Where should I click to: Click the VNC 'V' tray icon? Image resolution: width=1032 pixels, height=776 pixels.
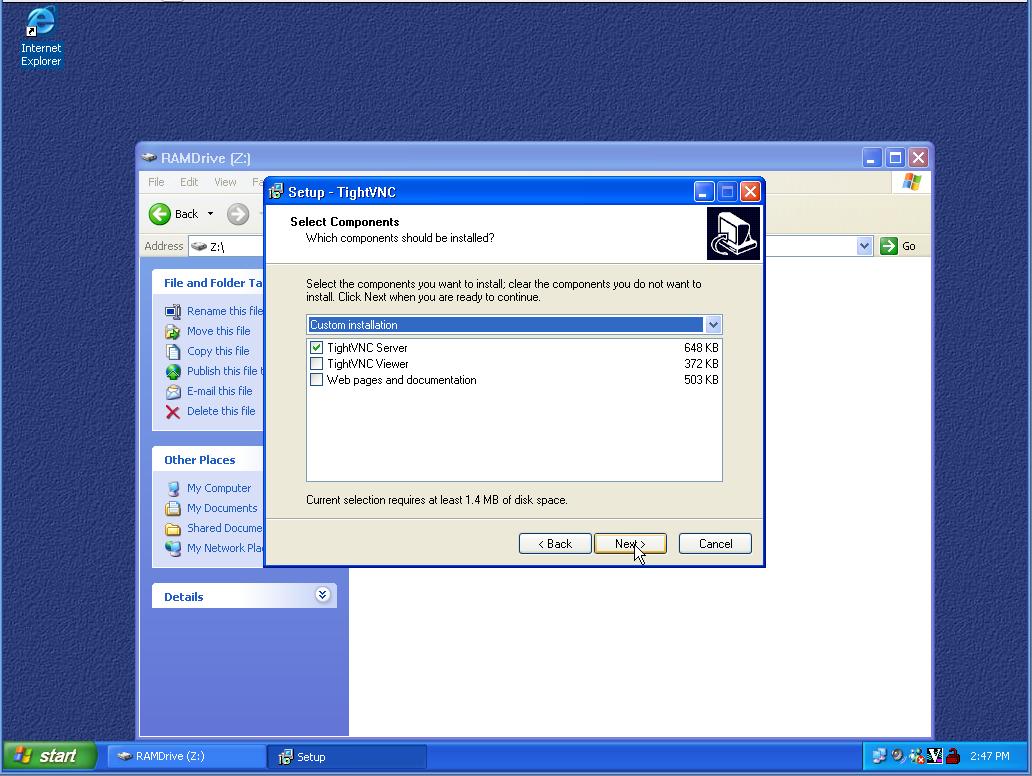tap(935, 756)
